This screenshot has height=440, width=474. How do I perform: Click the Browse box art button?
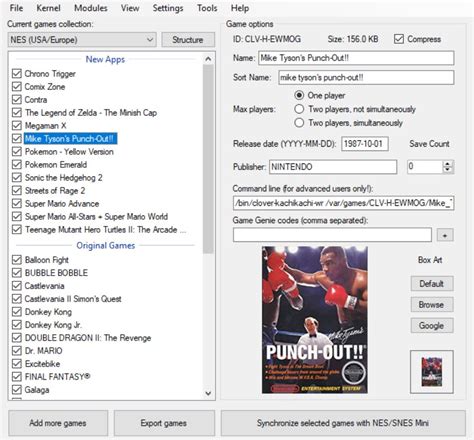pos(432,305)
